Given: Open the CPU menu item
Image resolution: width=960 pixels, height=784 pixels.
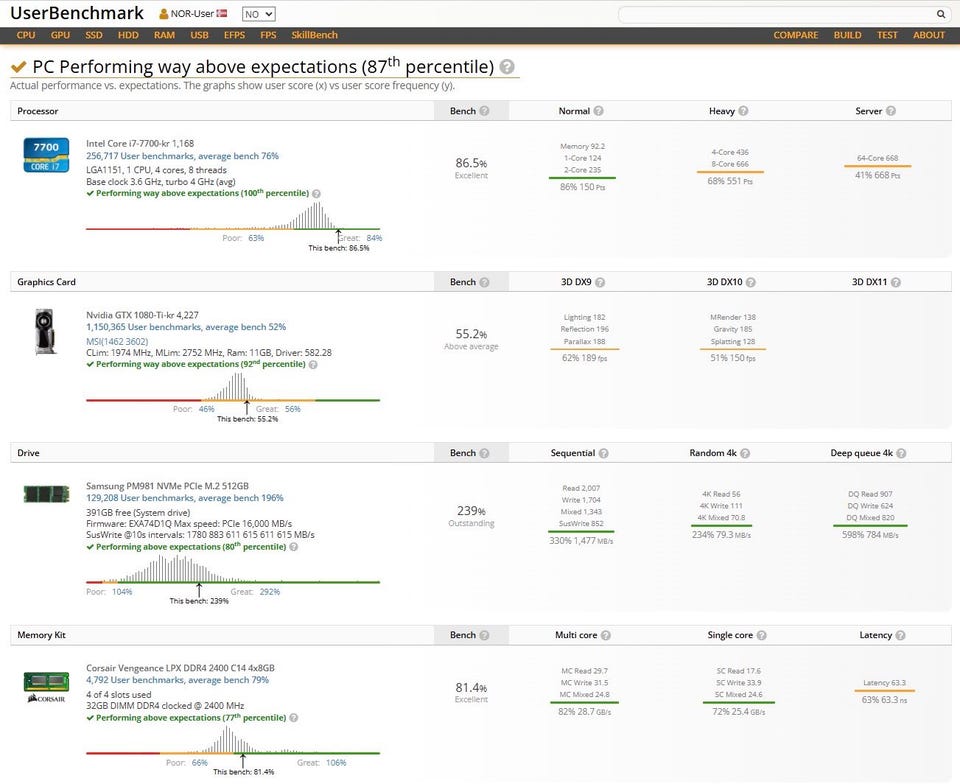Looking at the screenshot, I should (26, 35).
